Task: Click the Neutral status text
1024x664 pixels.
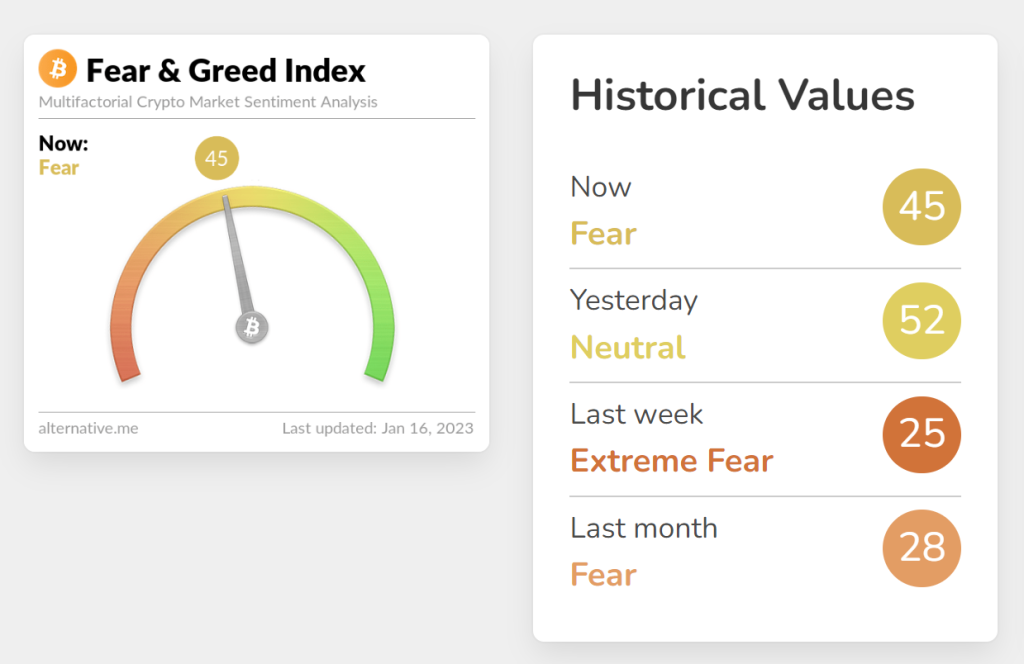Action: (x=627, y=347)
